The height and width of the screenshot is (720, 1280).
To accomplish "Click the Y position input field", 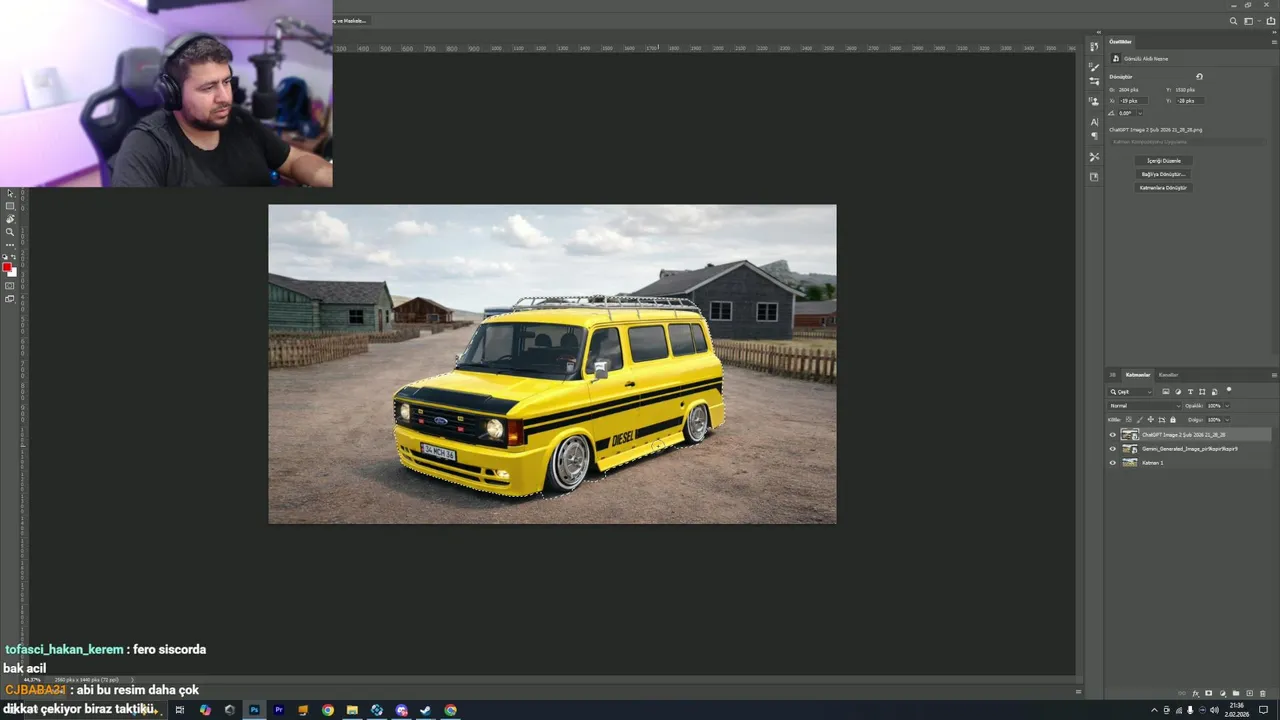I will click(1190, 100).
